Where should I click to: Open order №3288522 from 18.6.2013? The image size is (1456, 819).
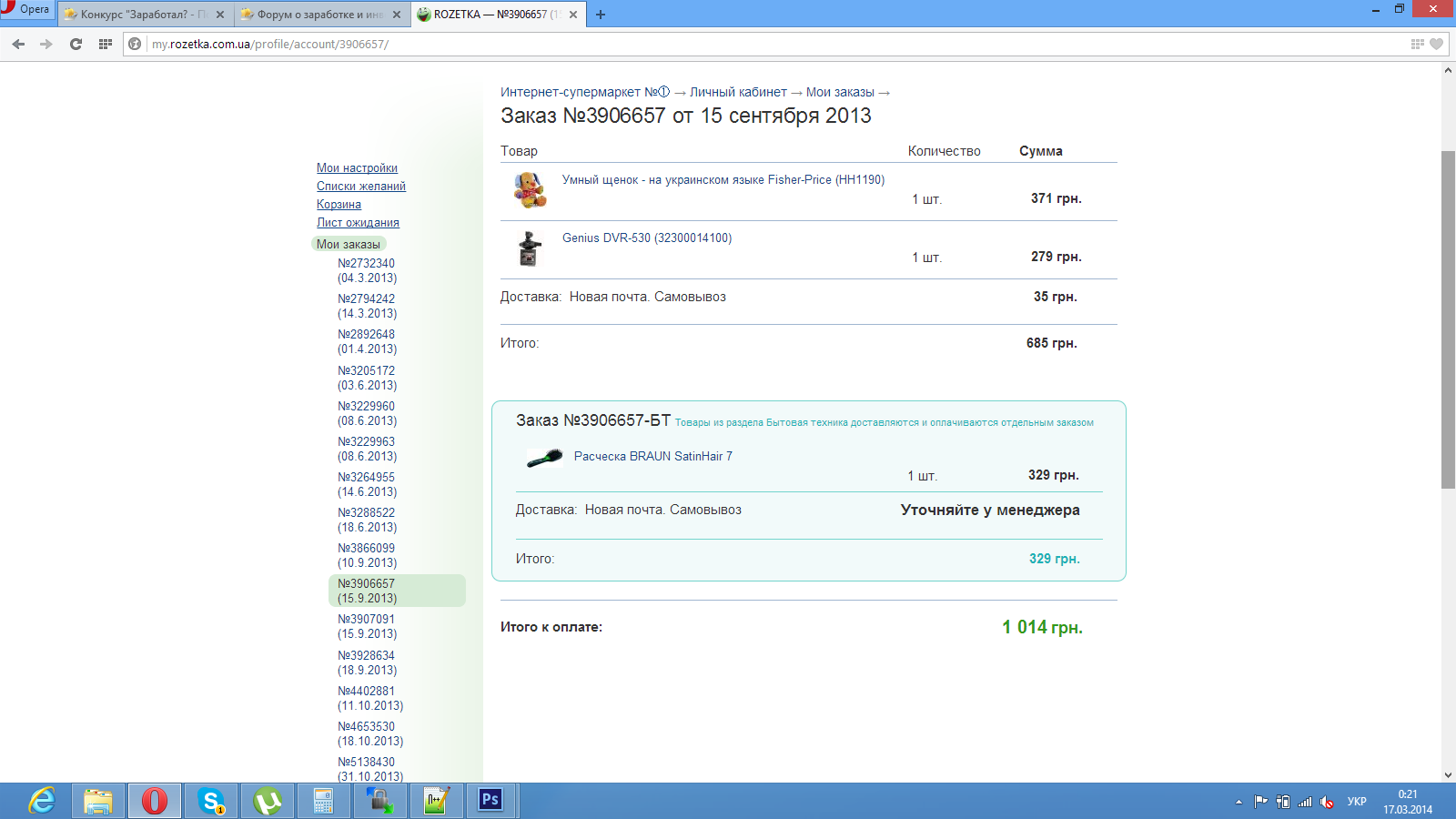367,521
